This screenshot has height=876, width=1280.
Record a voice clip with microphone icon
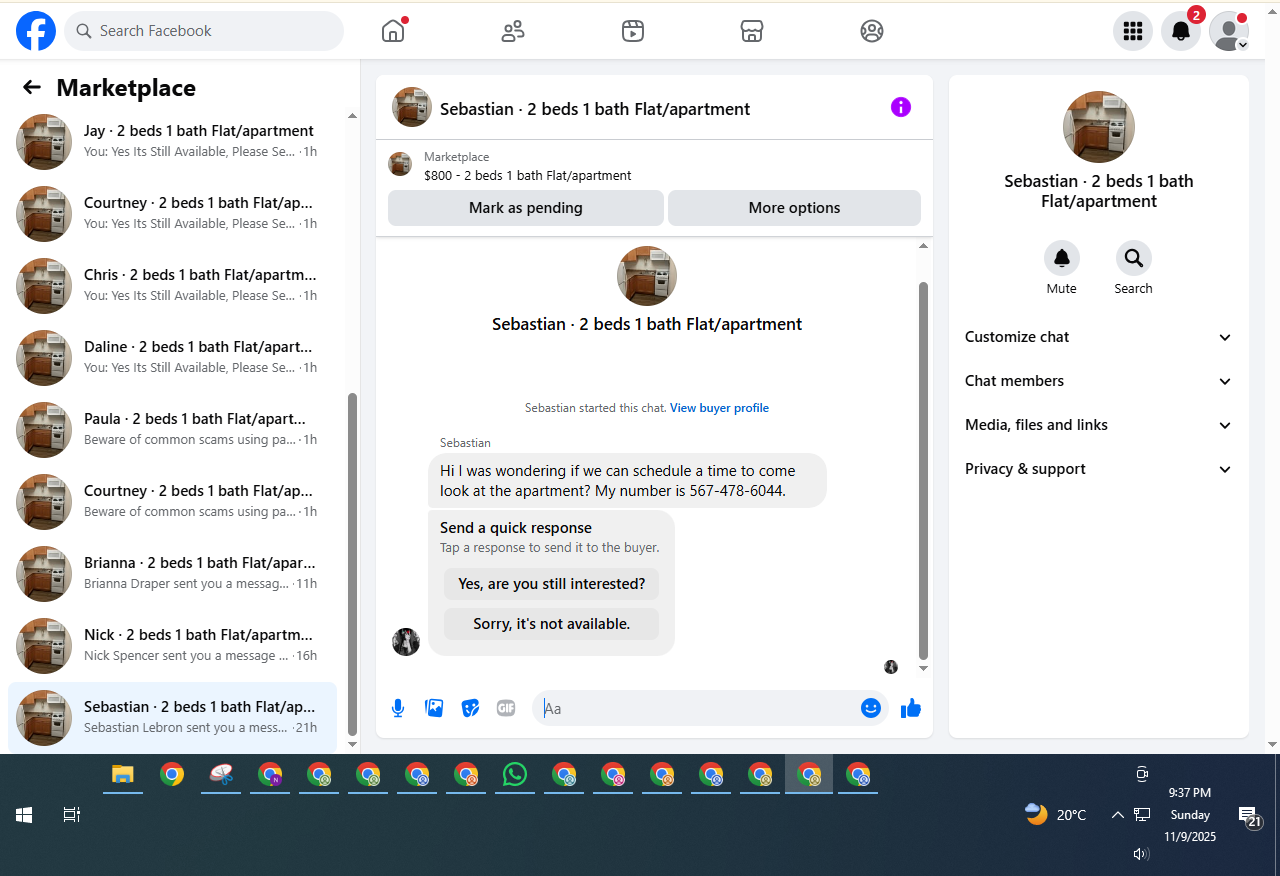tap(398, 708)
